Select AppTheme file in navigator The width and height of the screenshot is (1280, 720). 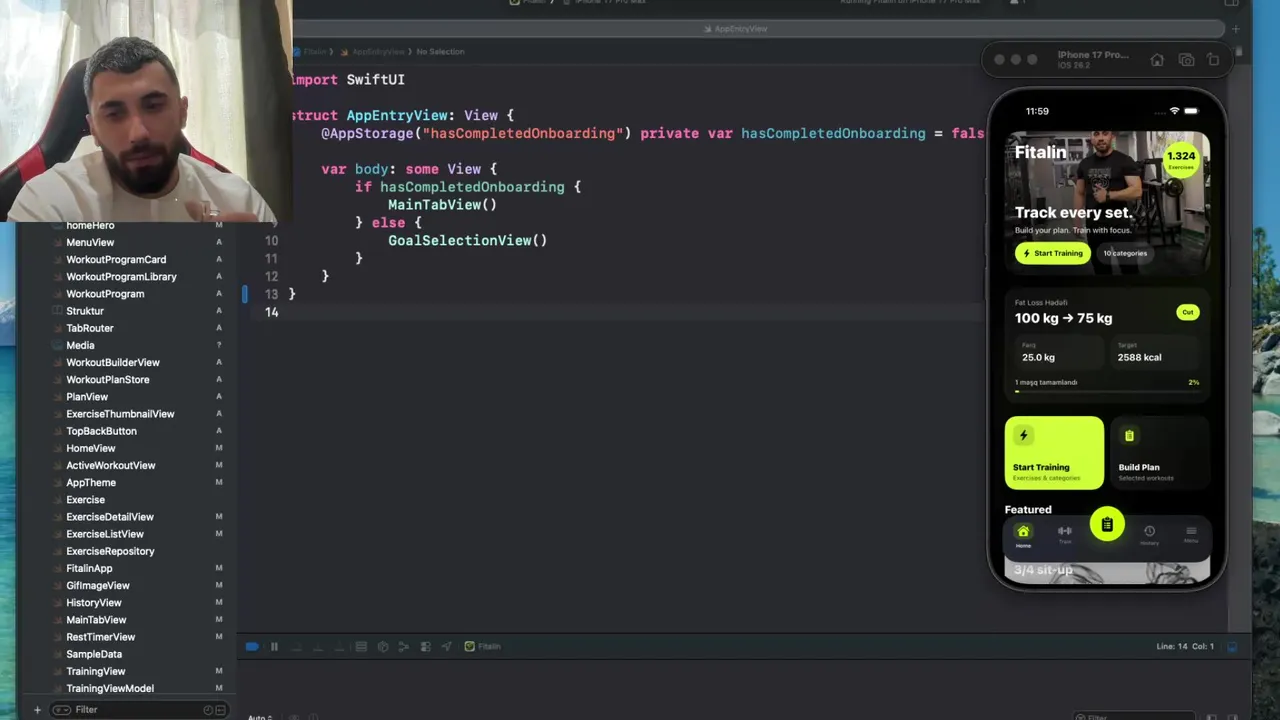pos(91,483)
